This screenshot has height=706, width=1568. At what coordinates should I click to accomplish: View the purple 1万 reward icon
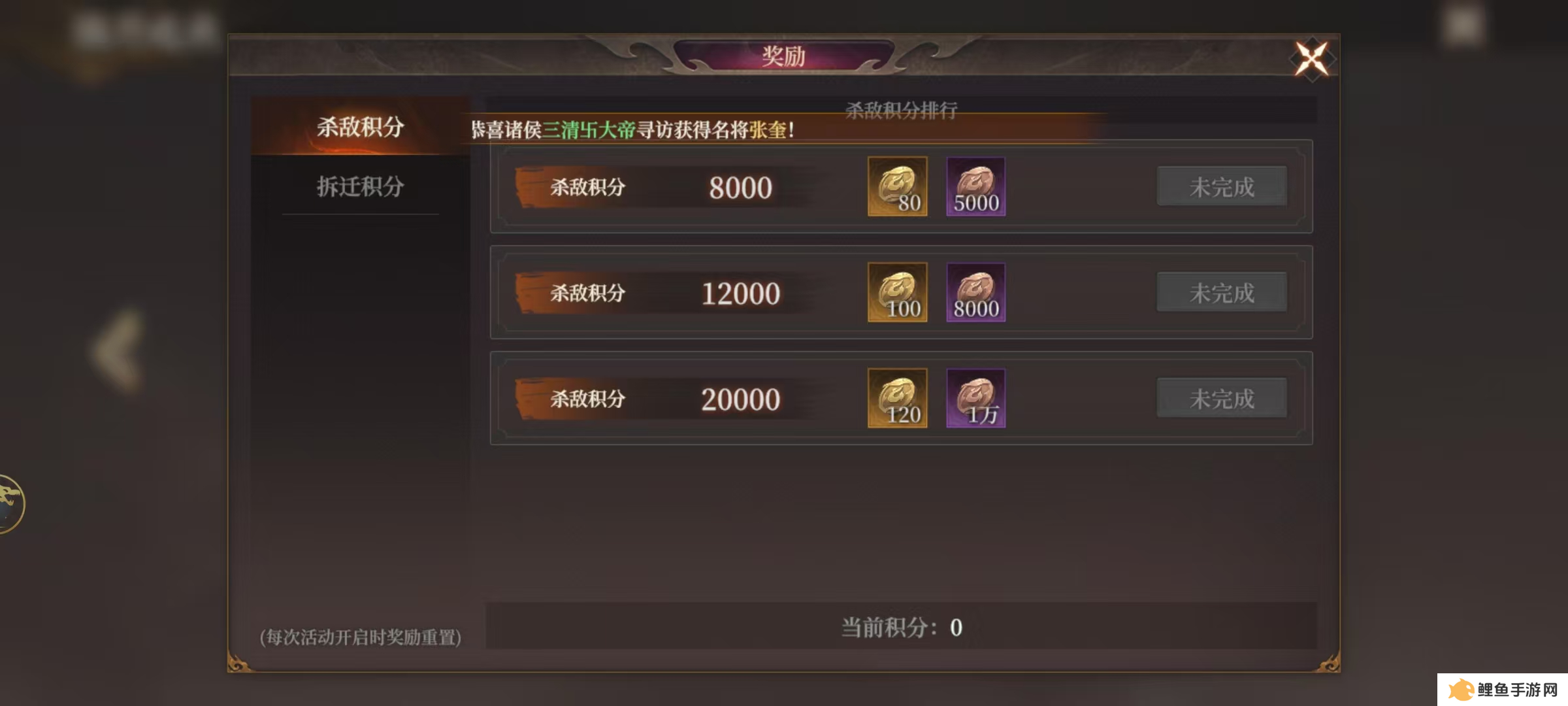976,398
